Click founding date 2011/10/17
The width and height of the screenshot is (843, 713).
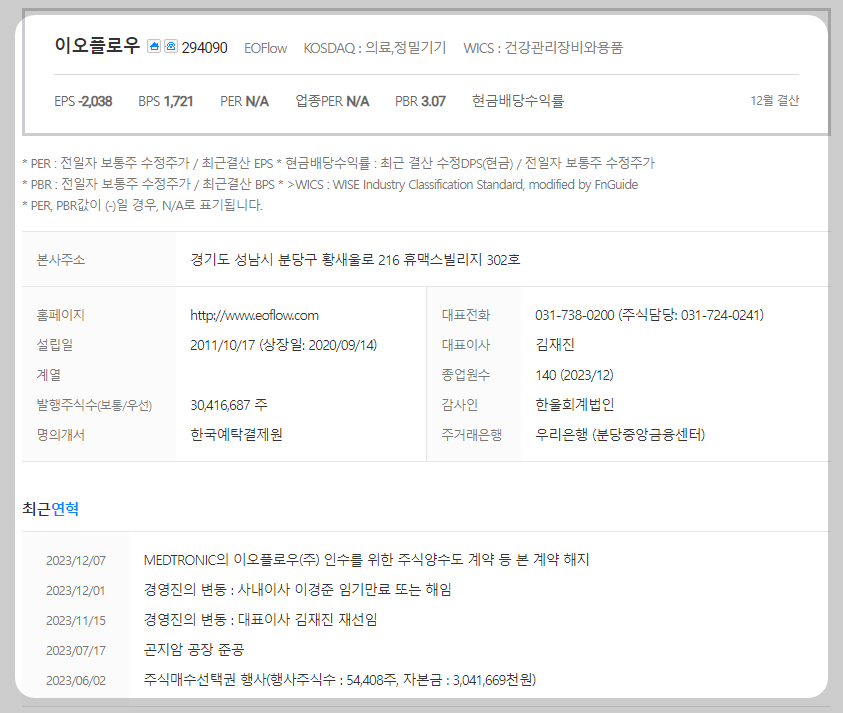tap(223, 345)
